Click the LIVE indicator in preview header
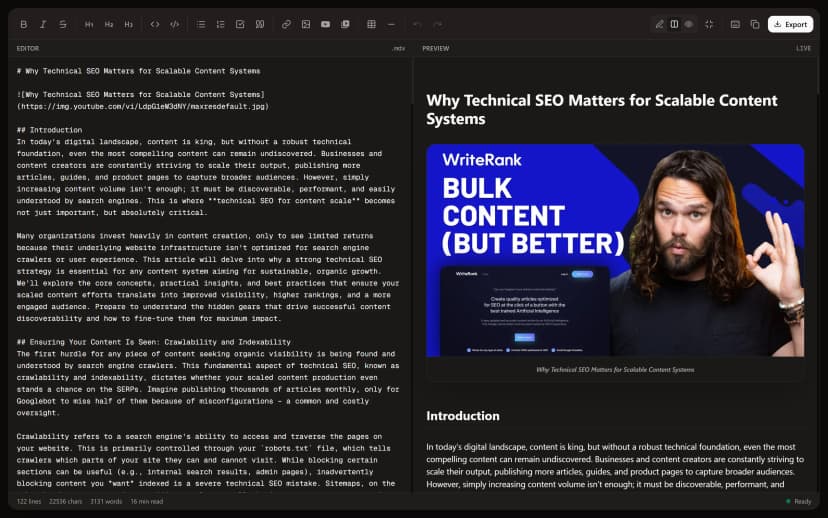The image size is (828, 518). coord(803,49)
